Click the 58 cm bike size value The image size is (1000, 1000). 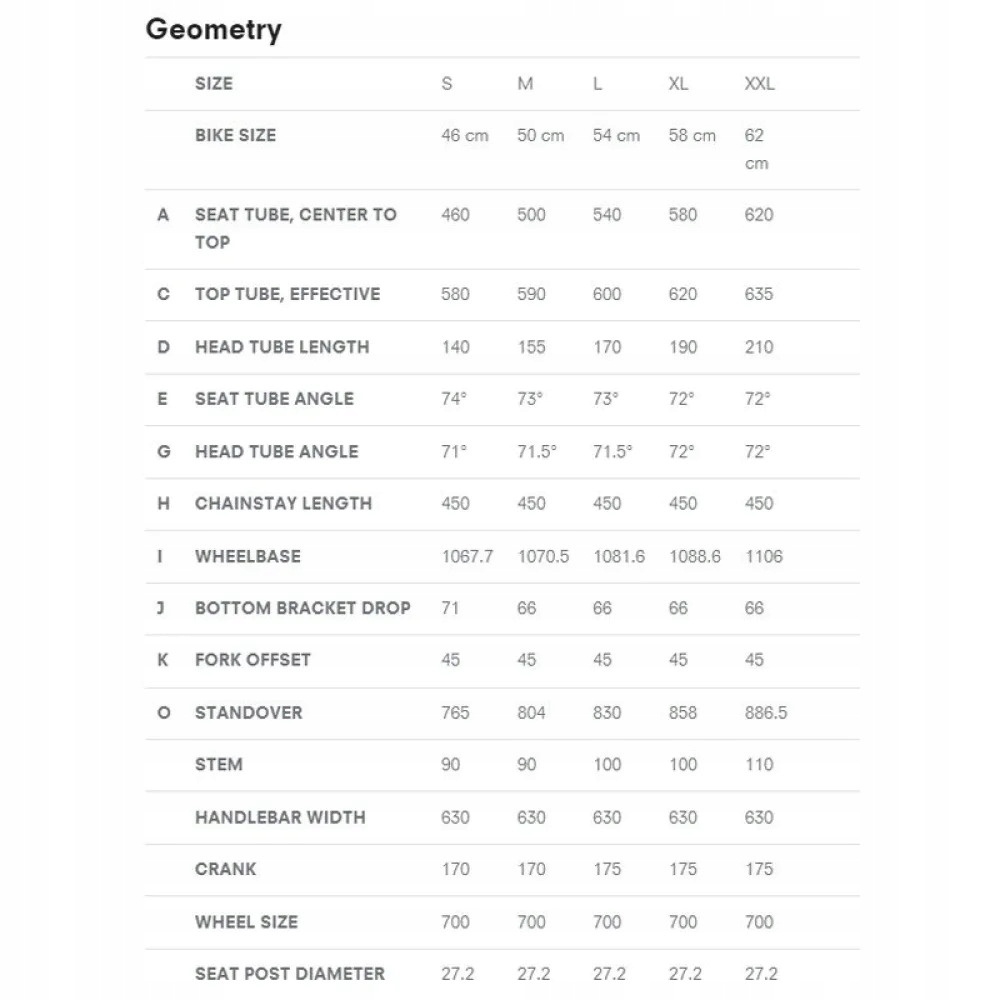pos(692,135)
